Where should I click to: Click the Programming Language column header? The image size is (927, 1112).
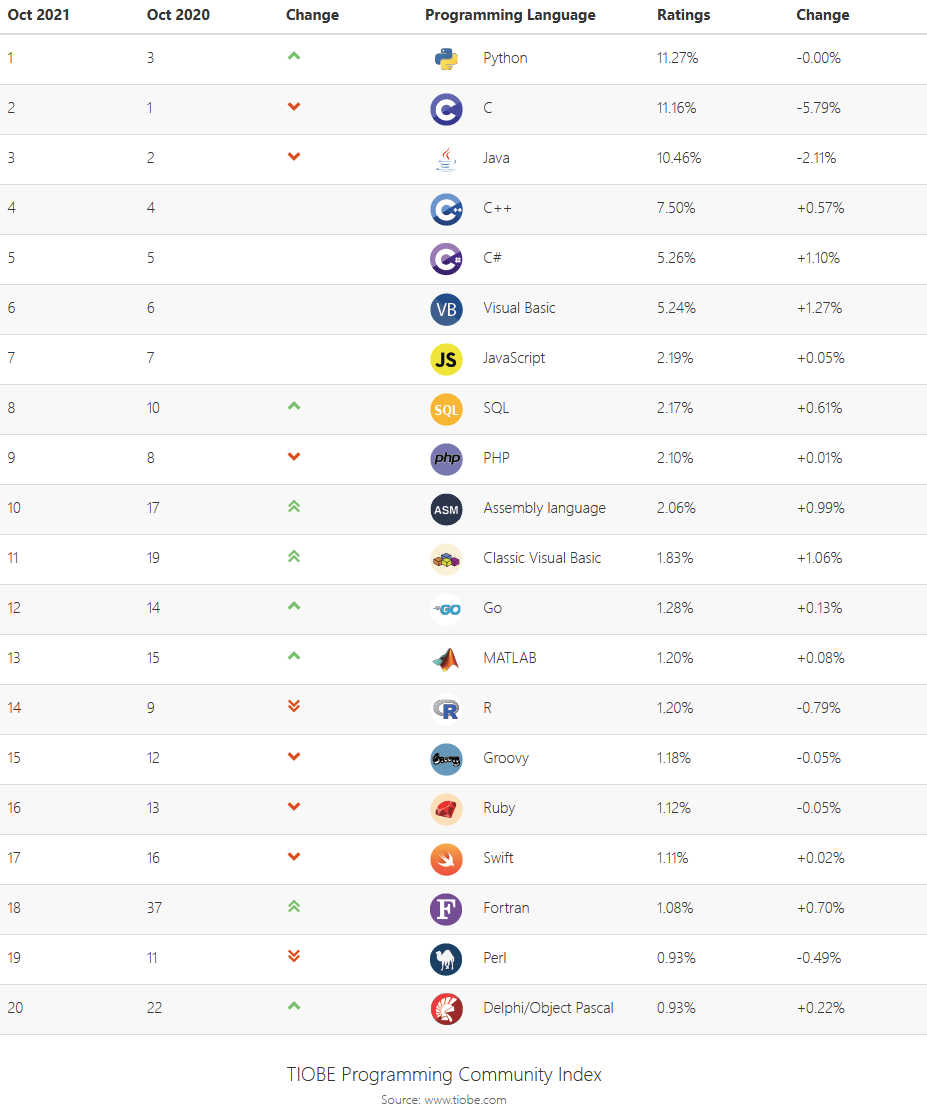click(x=510, y=15)
